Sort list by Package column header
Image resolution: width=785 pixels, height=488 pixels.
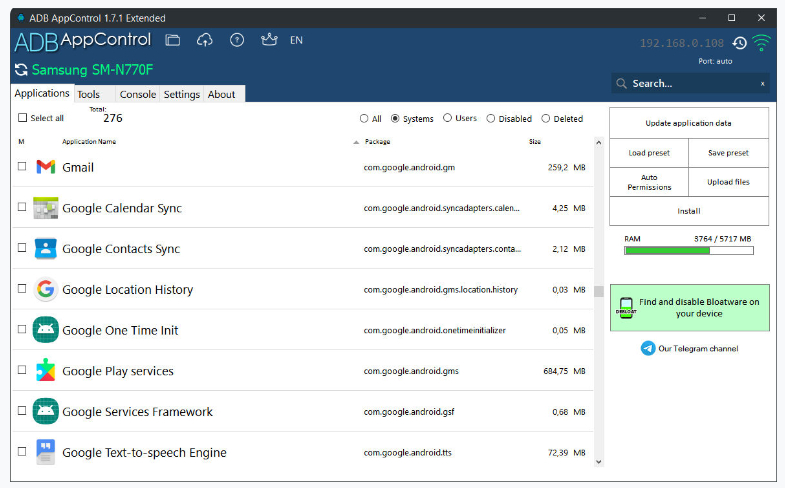pos(377,142)
